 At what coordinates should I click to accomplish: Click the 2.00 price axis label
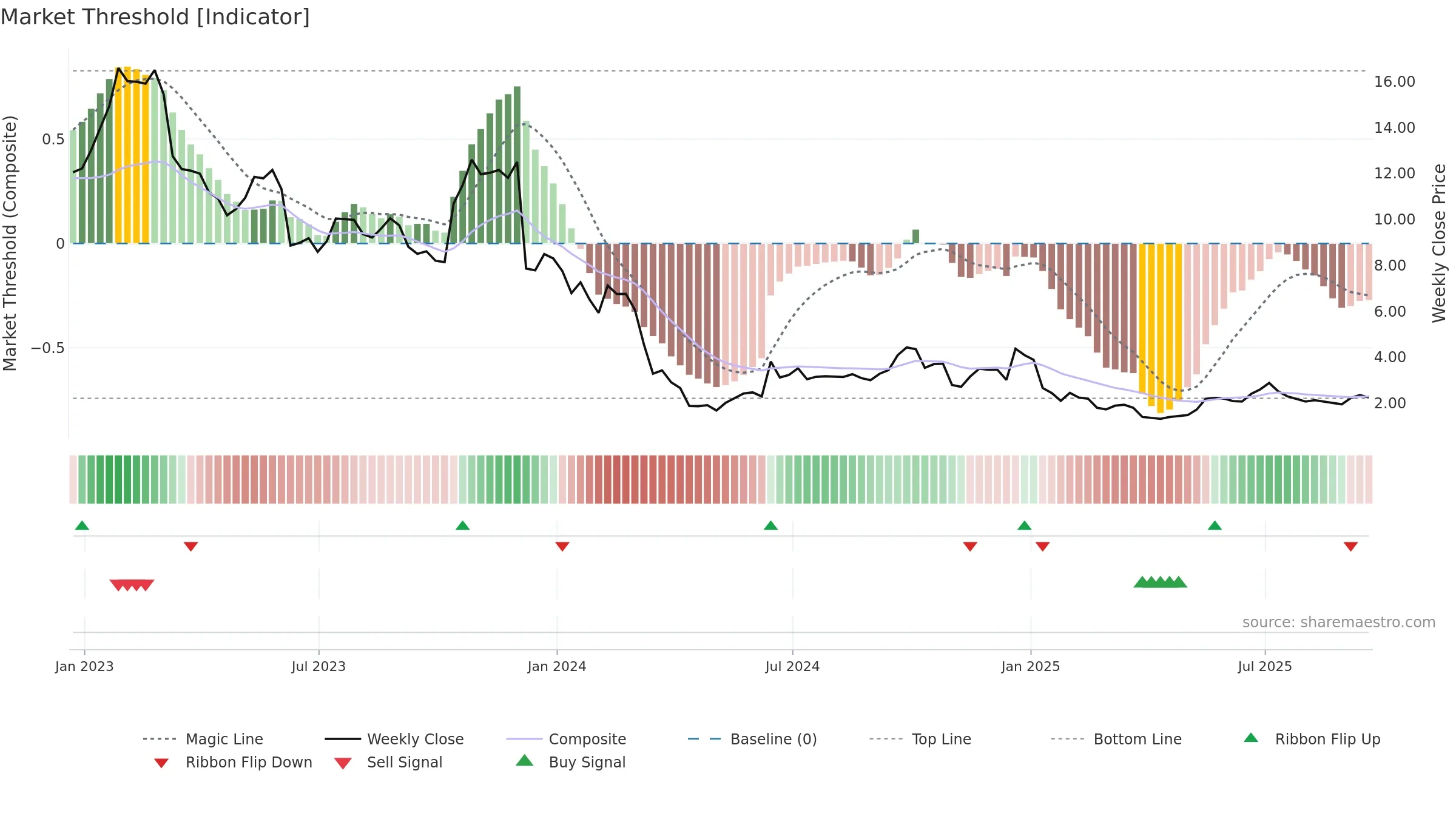(x=1390, y=403)
